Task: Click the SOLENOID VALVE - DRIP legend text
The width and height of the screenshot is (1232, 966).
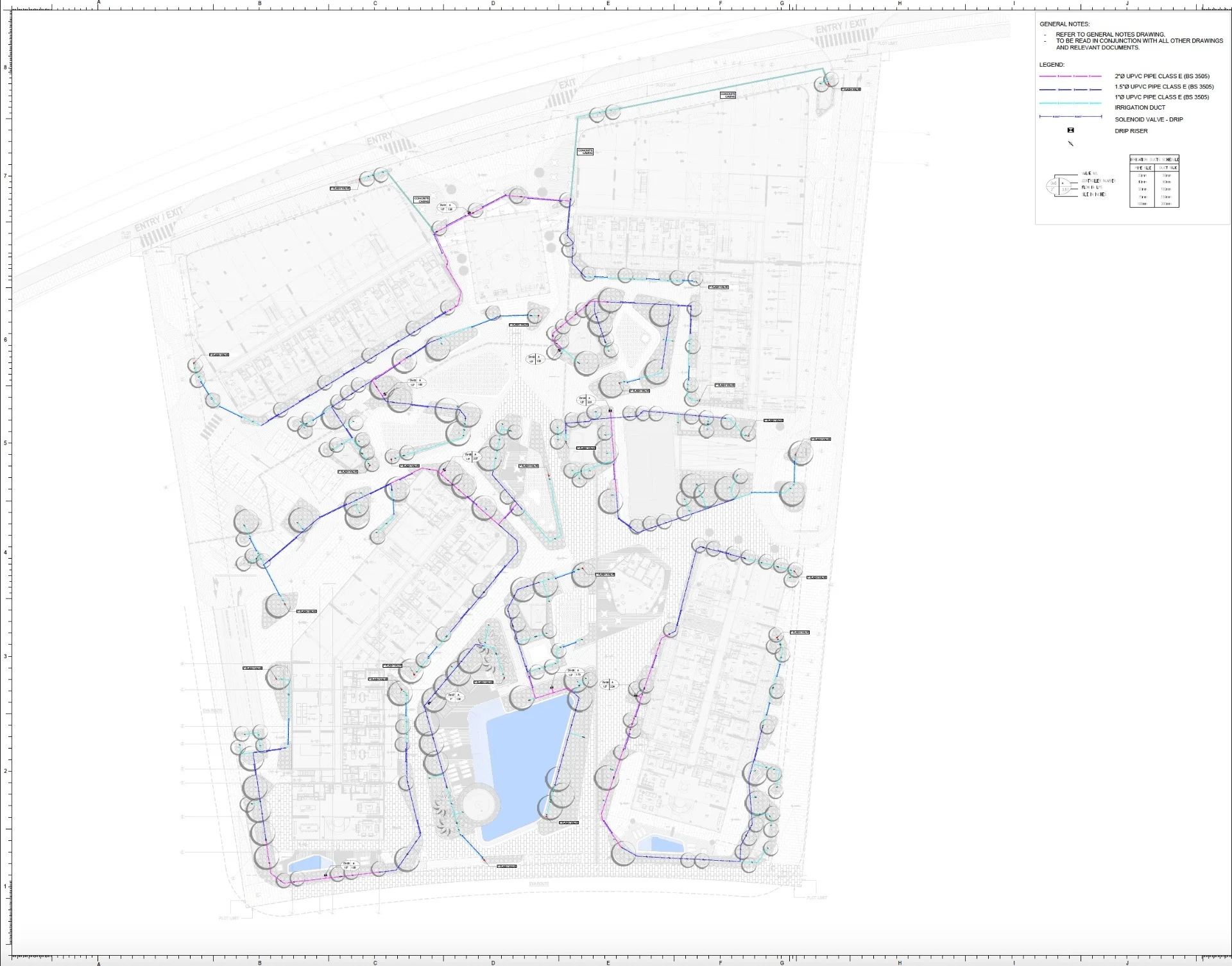Action: coord(1149,119)
